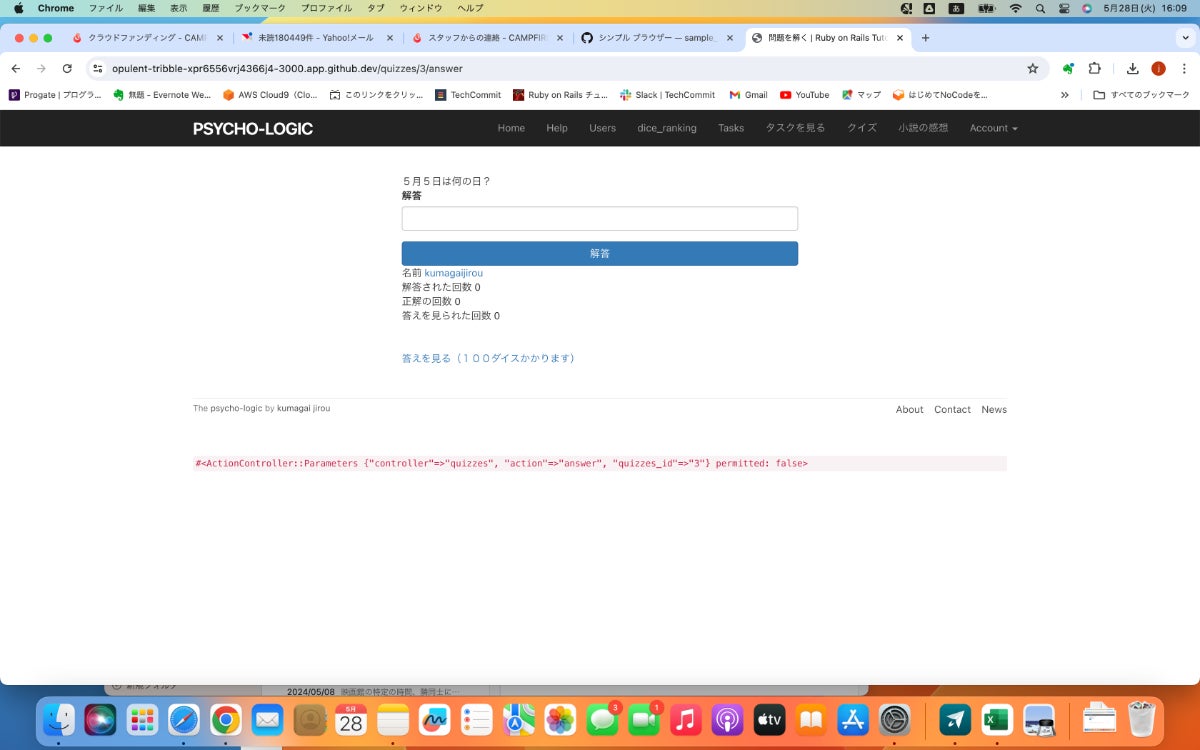The image size is (1200, 750).
Task: Expand the Account dropdown in the navbar
Action: [992, 128]
